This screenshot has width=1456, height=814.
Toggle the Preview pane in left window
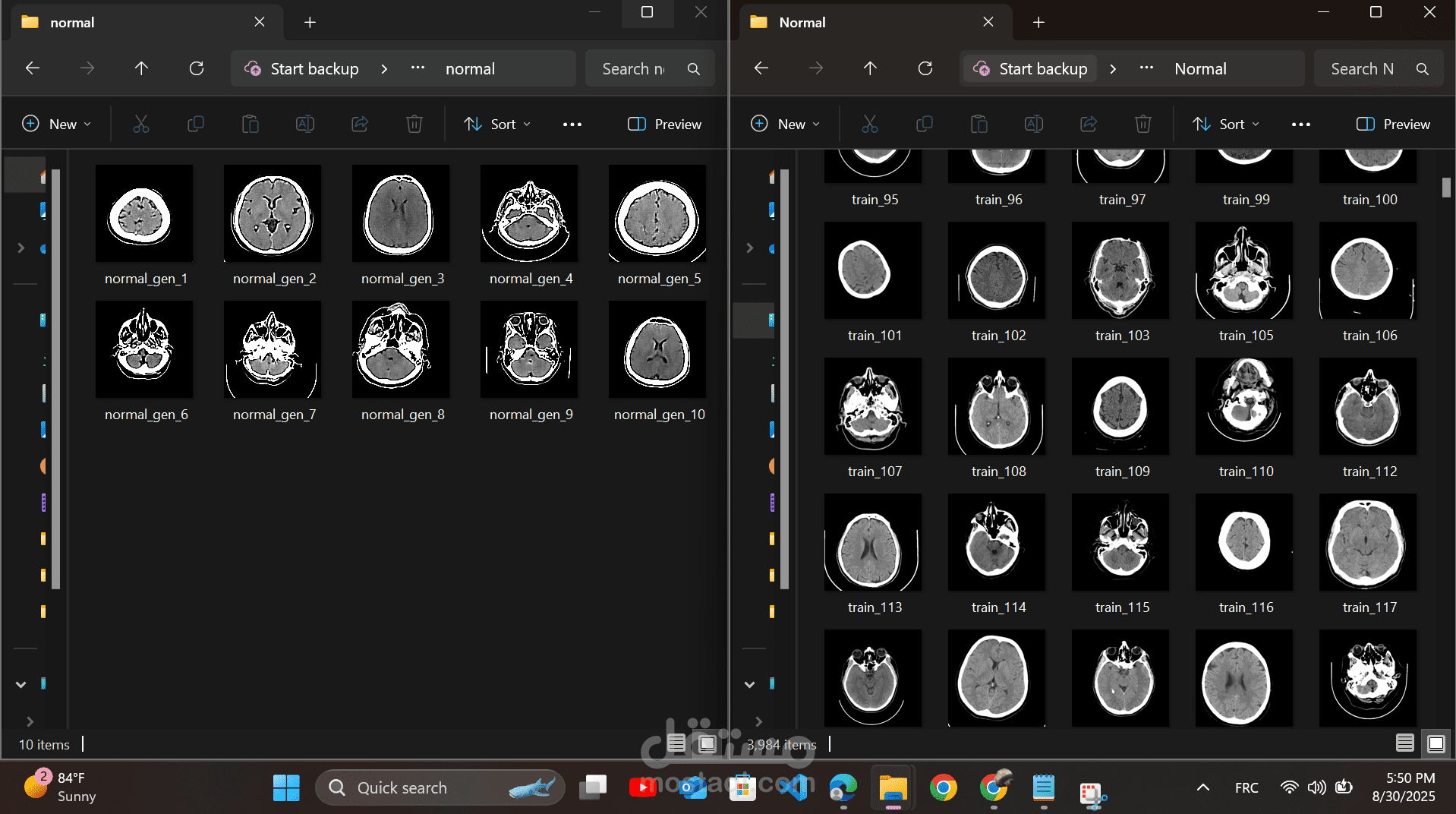(664, 124)
